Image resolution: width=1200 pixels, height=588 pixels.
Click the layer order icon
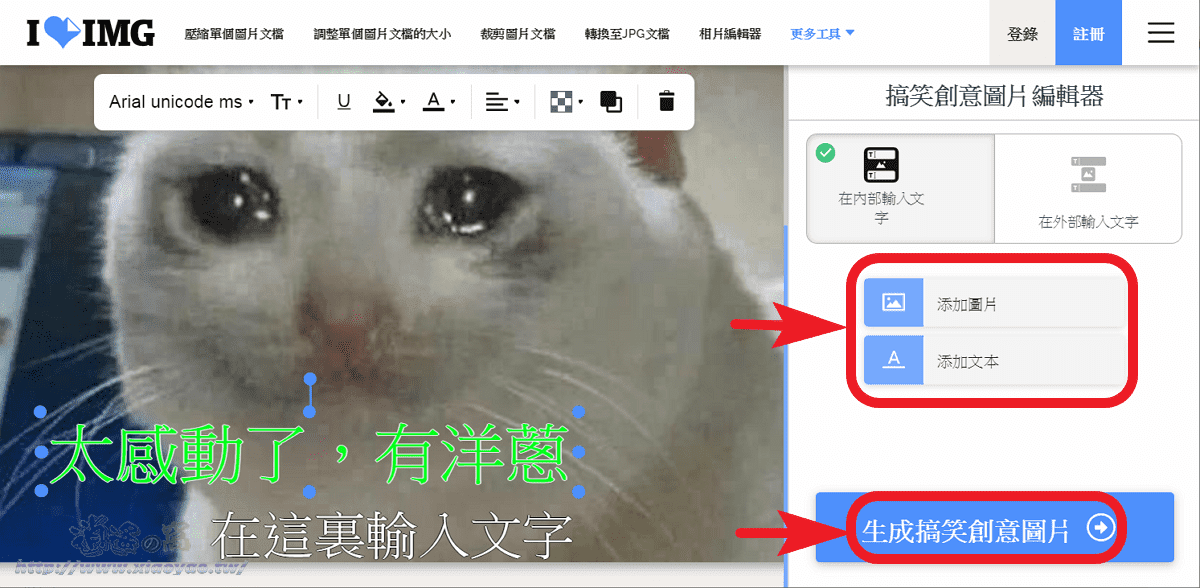click(x=611, y=102)
